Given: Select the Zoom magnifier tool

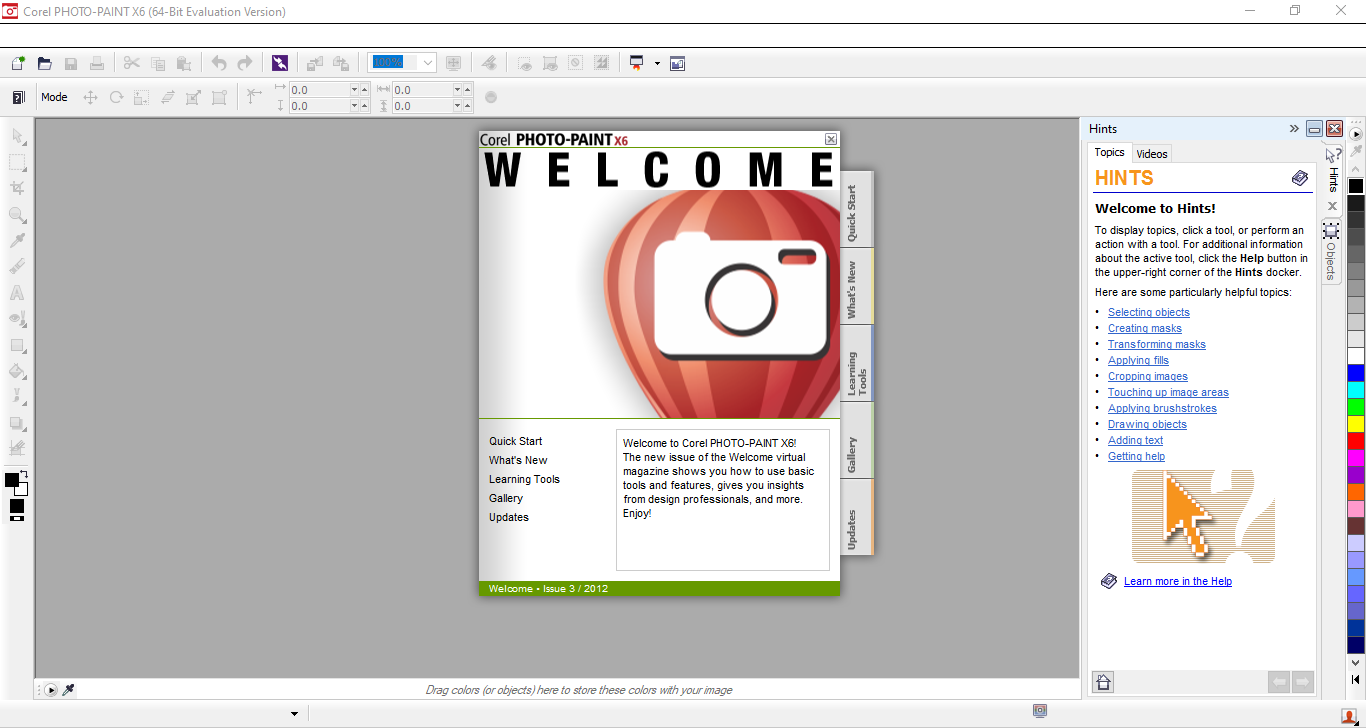Looking at the screenshot, I should [x=17, y=215].
